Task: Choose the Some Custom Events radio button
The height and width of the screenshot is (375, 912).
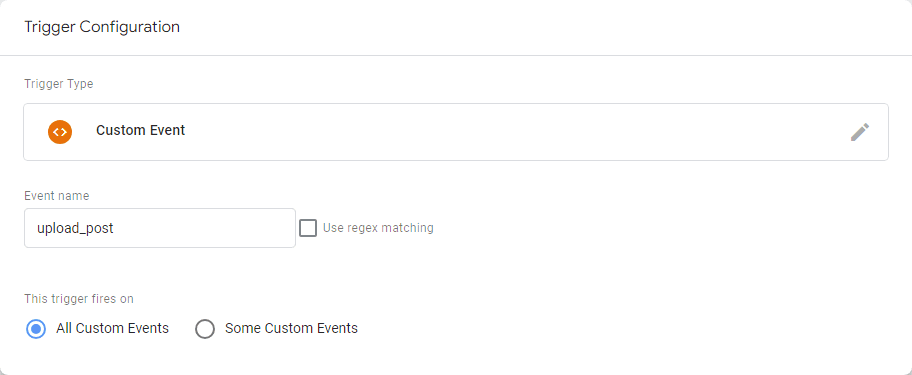Action: pos(205,329)
